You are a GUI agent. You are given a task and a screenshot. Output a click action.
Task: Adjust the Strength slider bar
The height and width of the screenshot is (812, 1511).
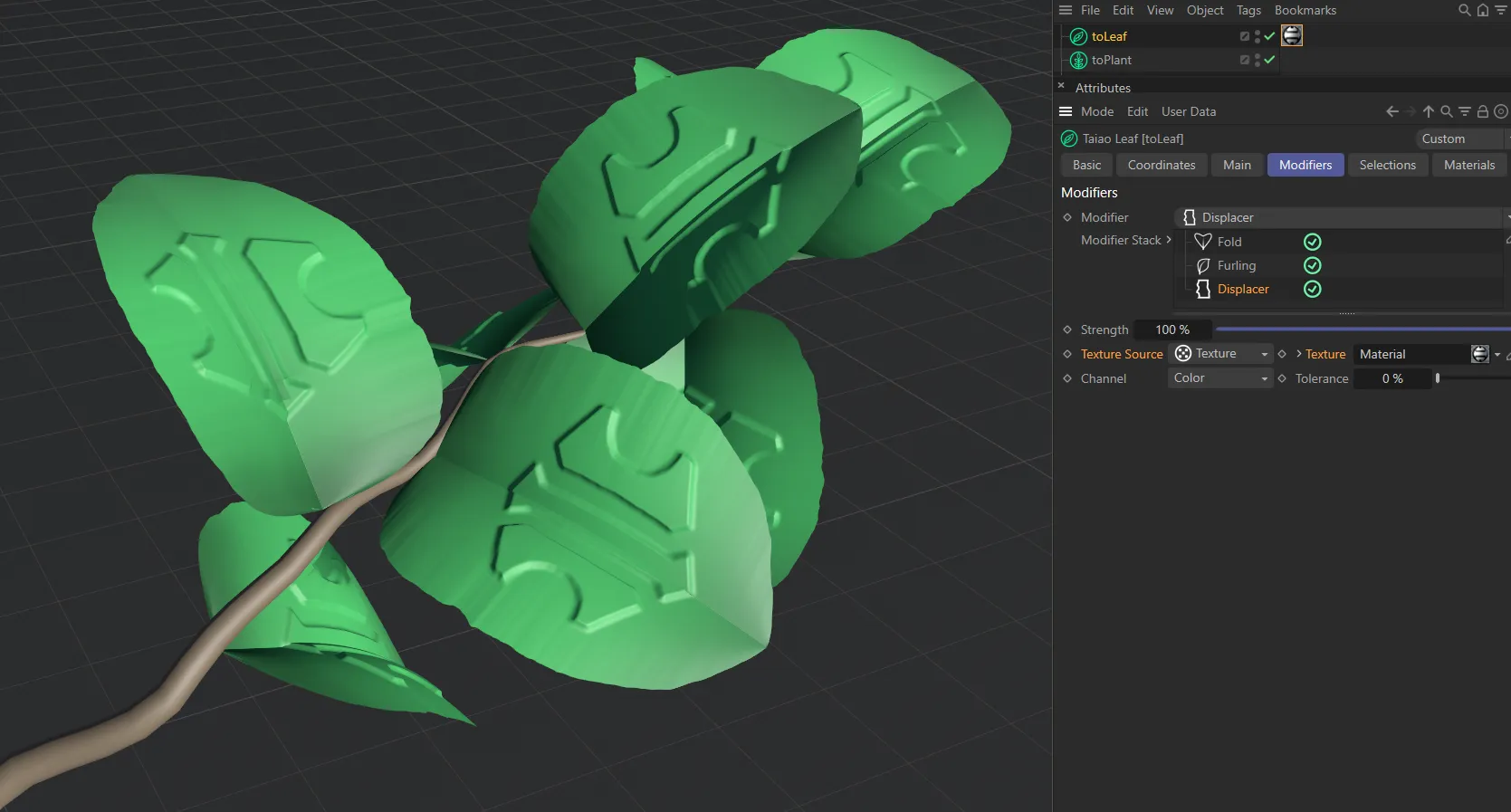click(1363, 330)
